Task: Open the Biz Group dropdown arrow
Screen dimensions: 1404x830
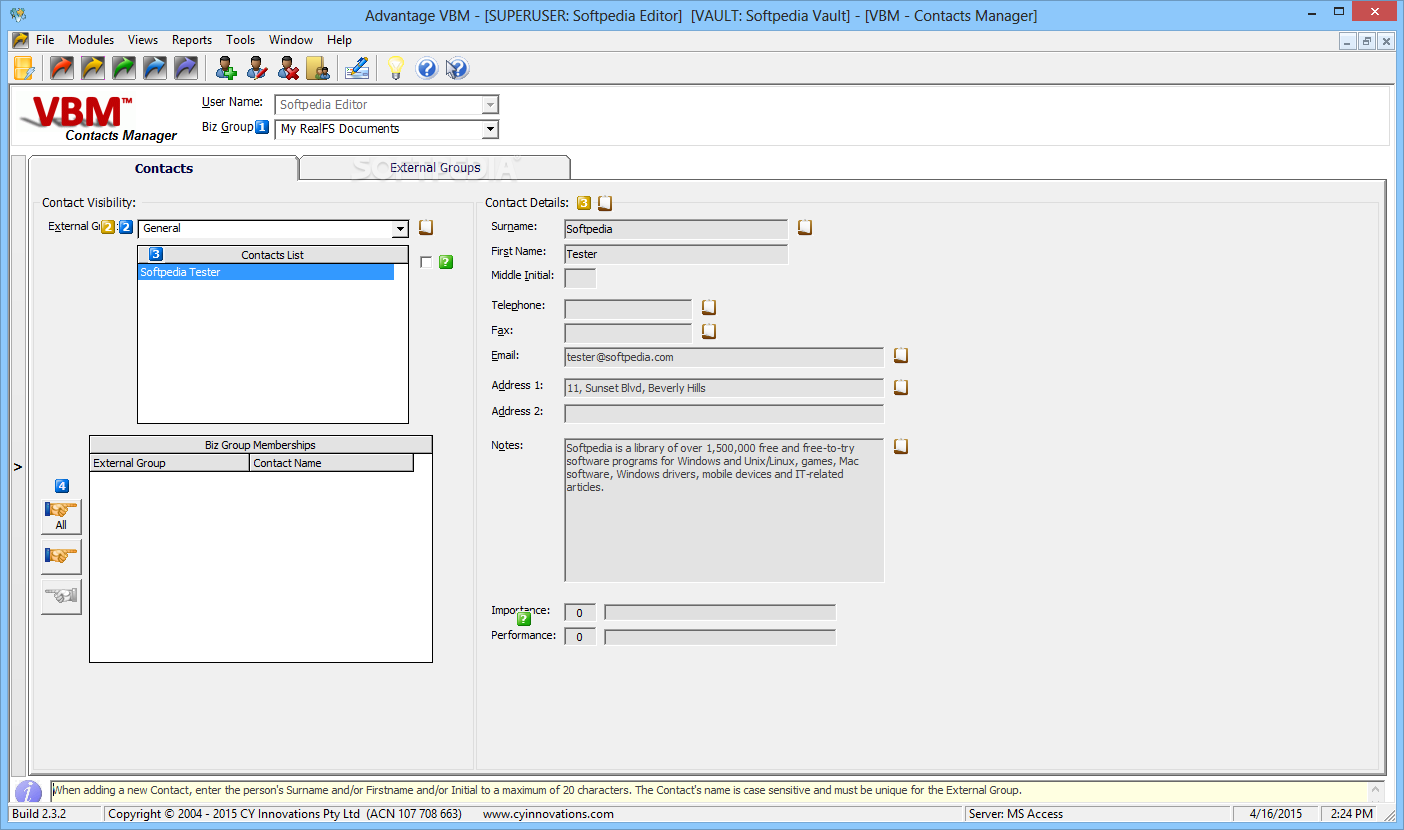Action: 490,129
